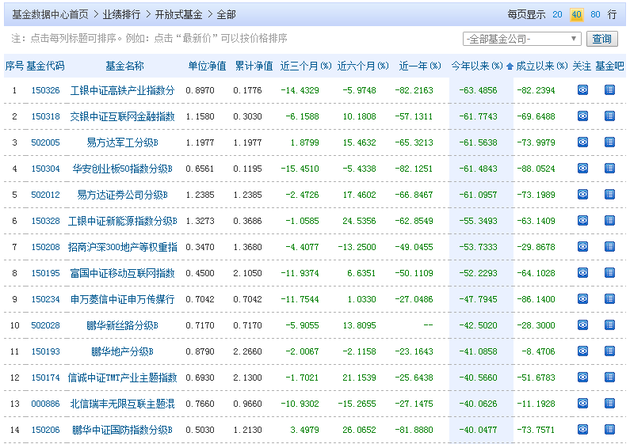Follow fund 150208 with its eye icon

(583, 246)
